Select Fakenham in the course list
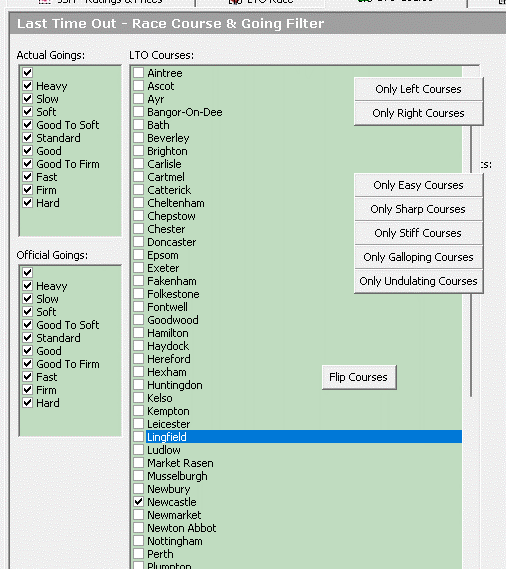This screenshot has height=569, width=506. [x=138, y=281]
